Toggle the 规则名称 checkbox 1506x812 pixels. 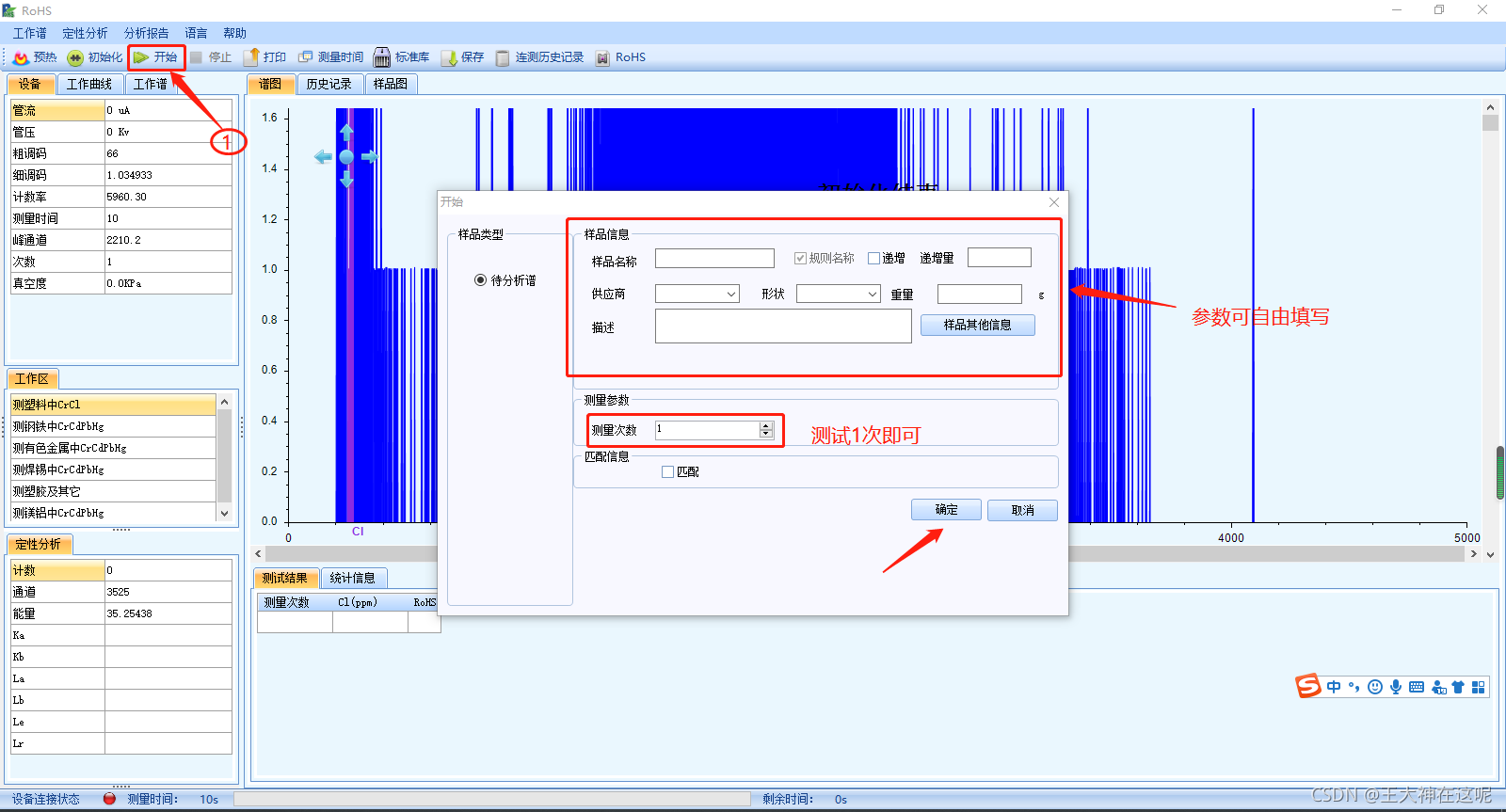(800, 258)
